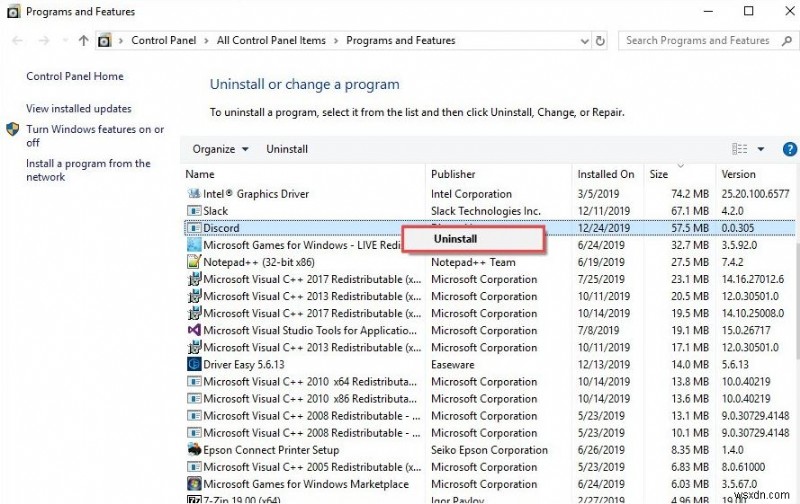Viewport: 800px width, 504px height.
Task: Click the Visual Studio Tools icon
Action: (194, 330)
